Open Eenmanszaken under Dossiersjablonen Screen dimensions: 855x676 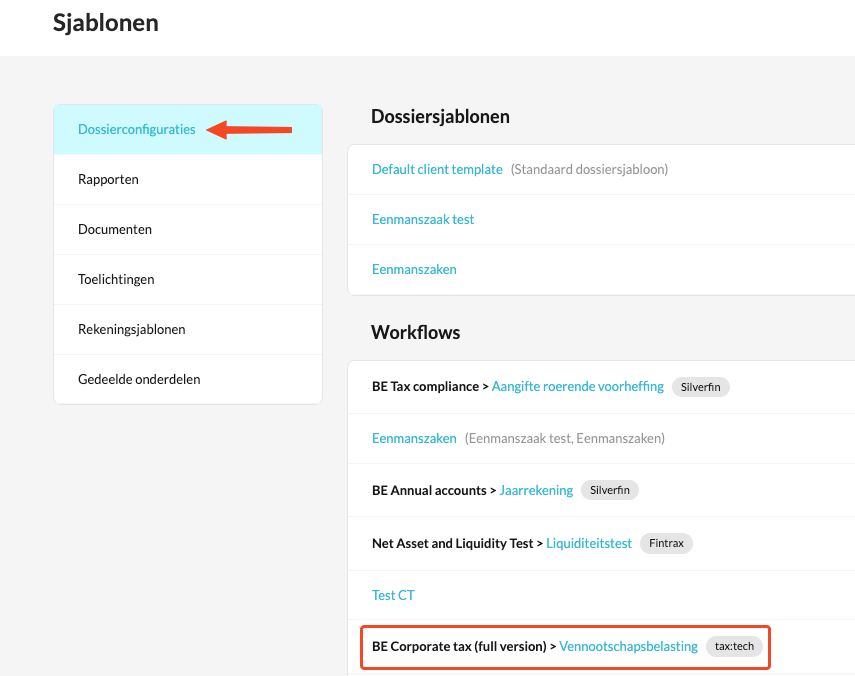(414, 269)
